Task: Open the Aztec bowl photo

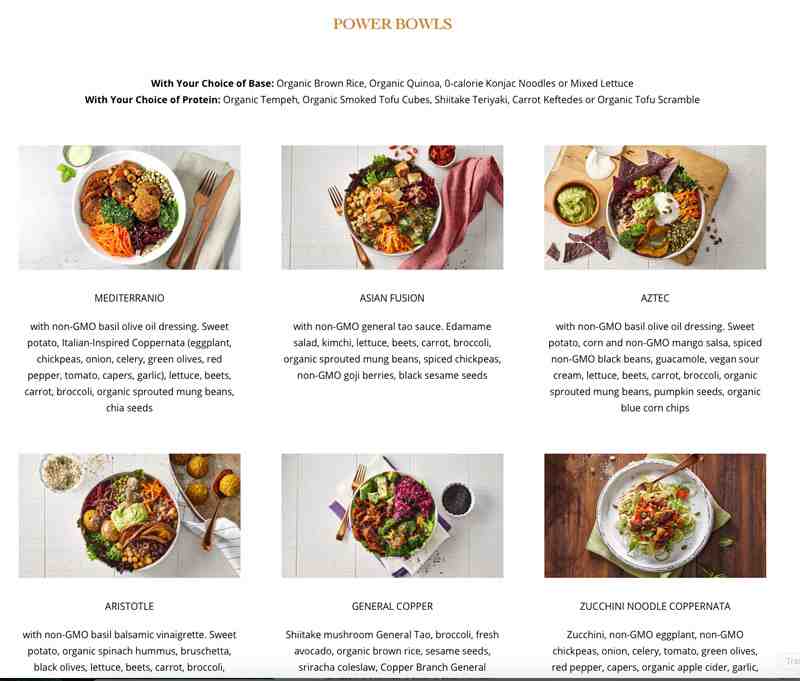Action: pos(655,208)
